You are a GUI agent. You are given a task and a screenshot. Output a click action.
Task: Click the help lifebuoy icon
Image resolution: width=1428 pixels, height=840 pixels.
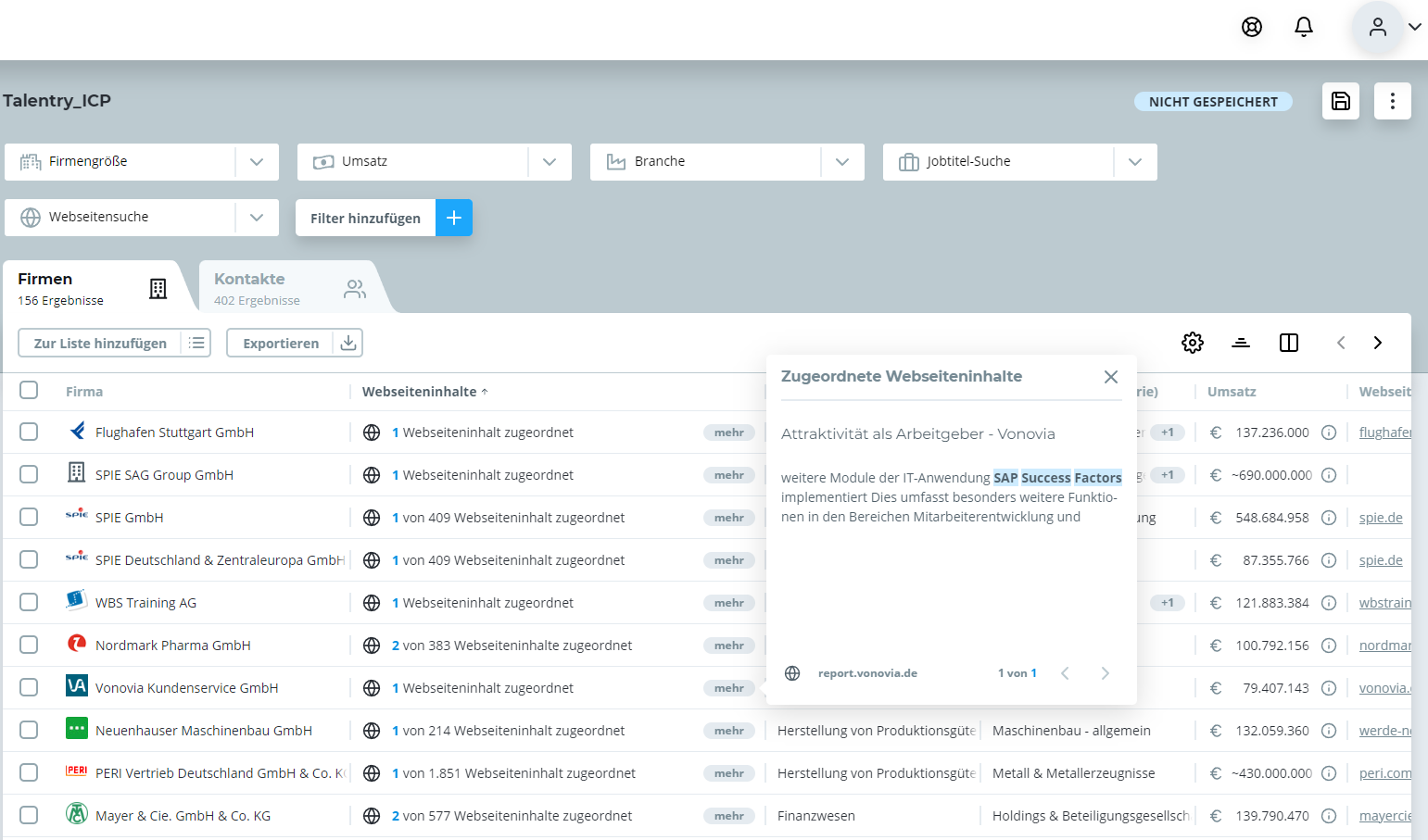[x=1251, y=27]
